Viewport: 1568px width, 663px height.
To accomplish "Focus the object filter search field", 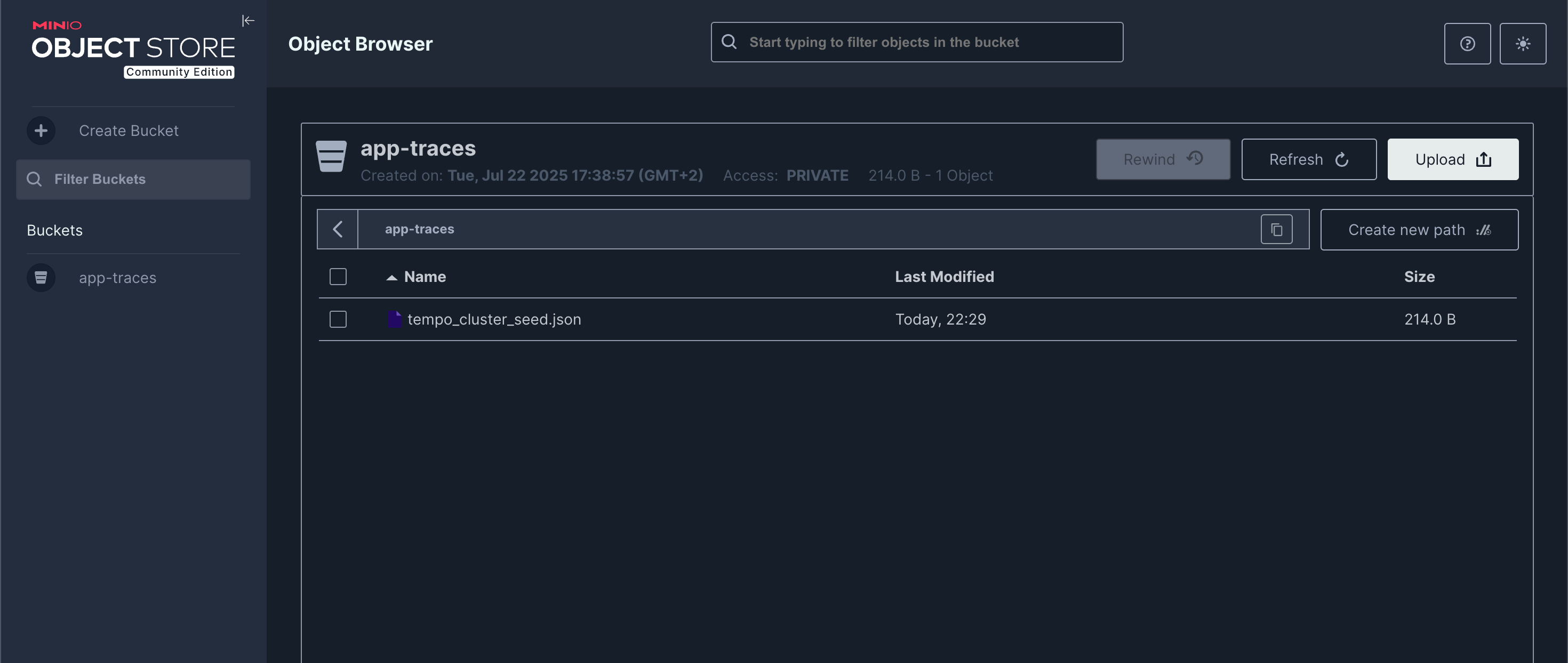I will (917, 42).
